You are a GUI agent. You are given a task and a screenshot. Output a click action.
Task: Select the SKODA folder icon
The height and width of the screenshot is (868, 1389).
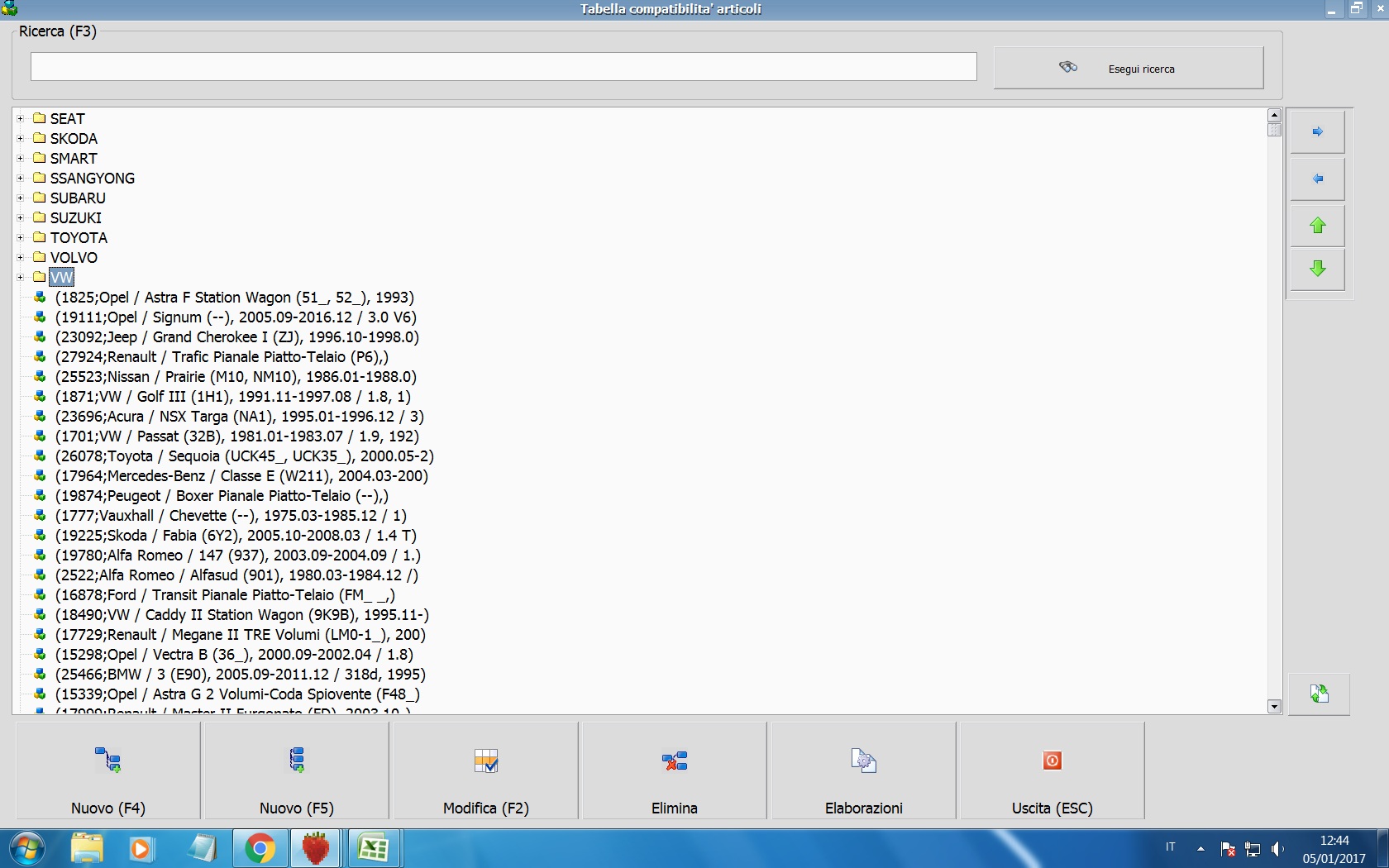(39, 138)
